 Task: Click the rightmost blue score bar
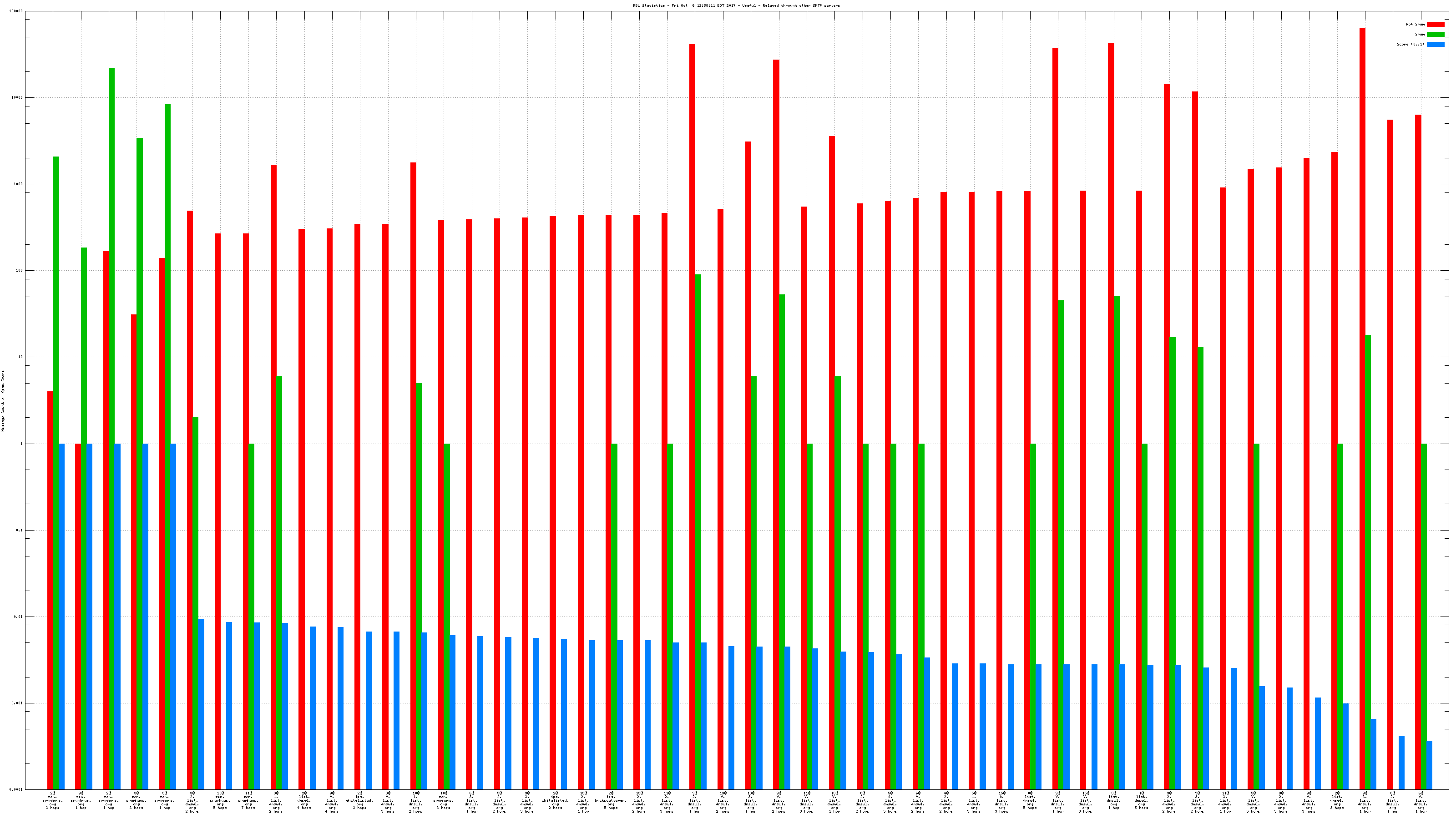pos(1430,765)
